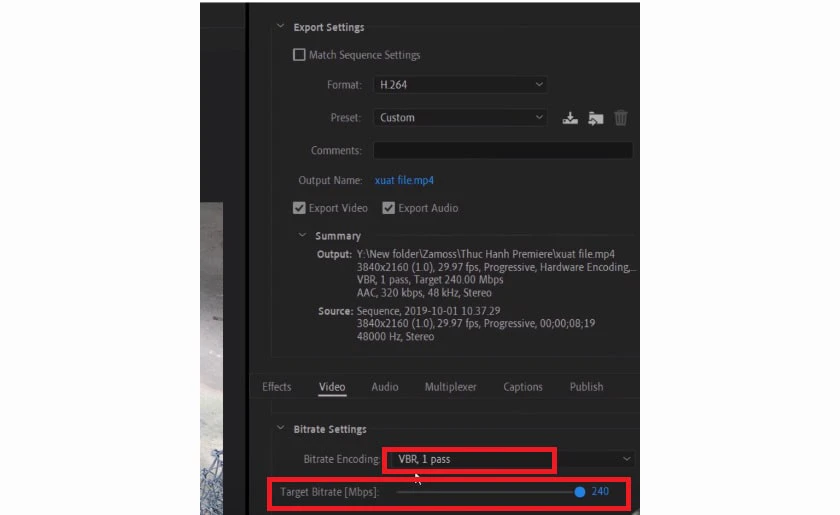Switch to the Audio tab
Image resolution: width=840 pixels, height=515 pixels.
[385, 386]
